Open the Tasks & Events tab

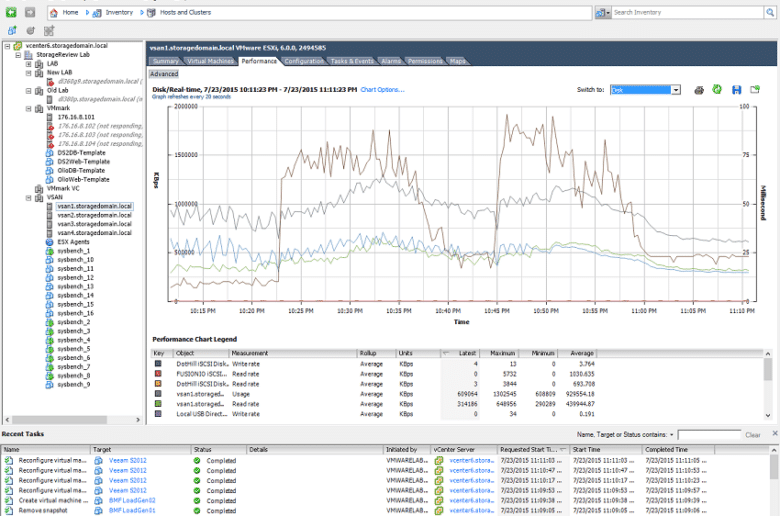click(352, 61)
